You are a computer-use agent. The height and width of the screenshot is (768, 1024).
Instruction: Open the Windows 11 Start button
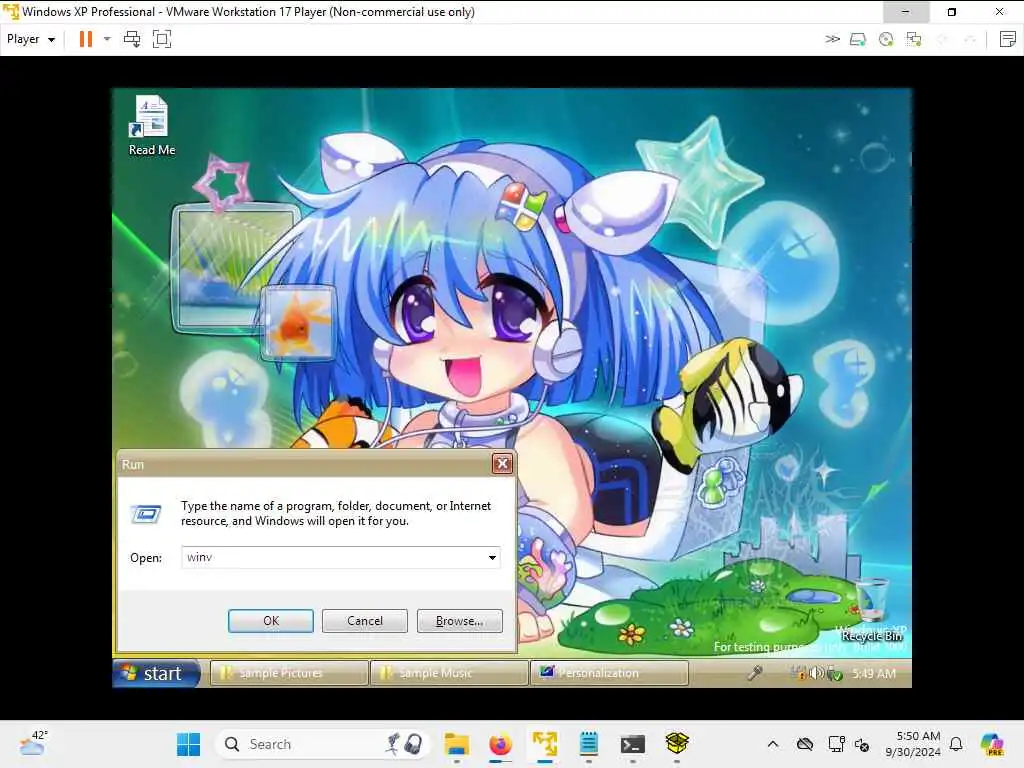point(189,744)
